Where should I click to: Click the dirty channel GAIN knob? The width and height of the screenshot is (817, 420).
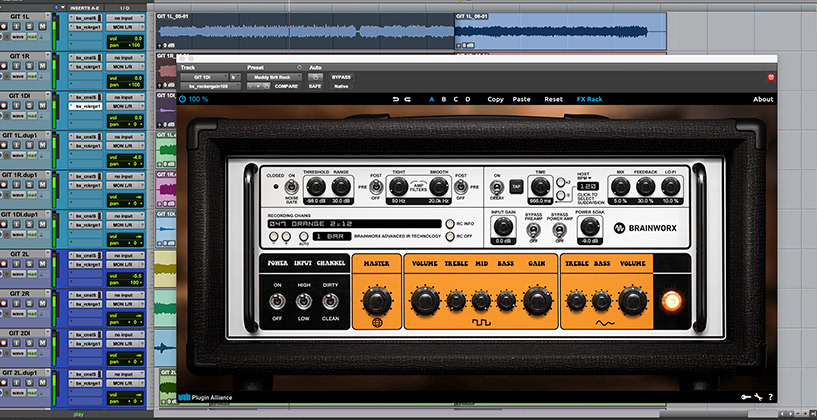(537, 301)
